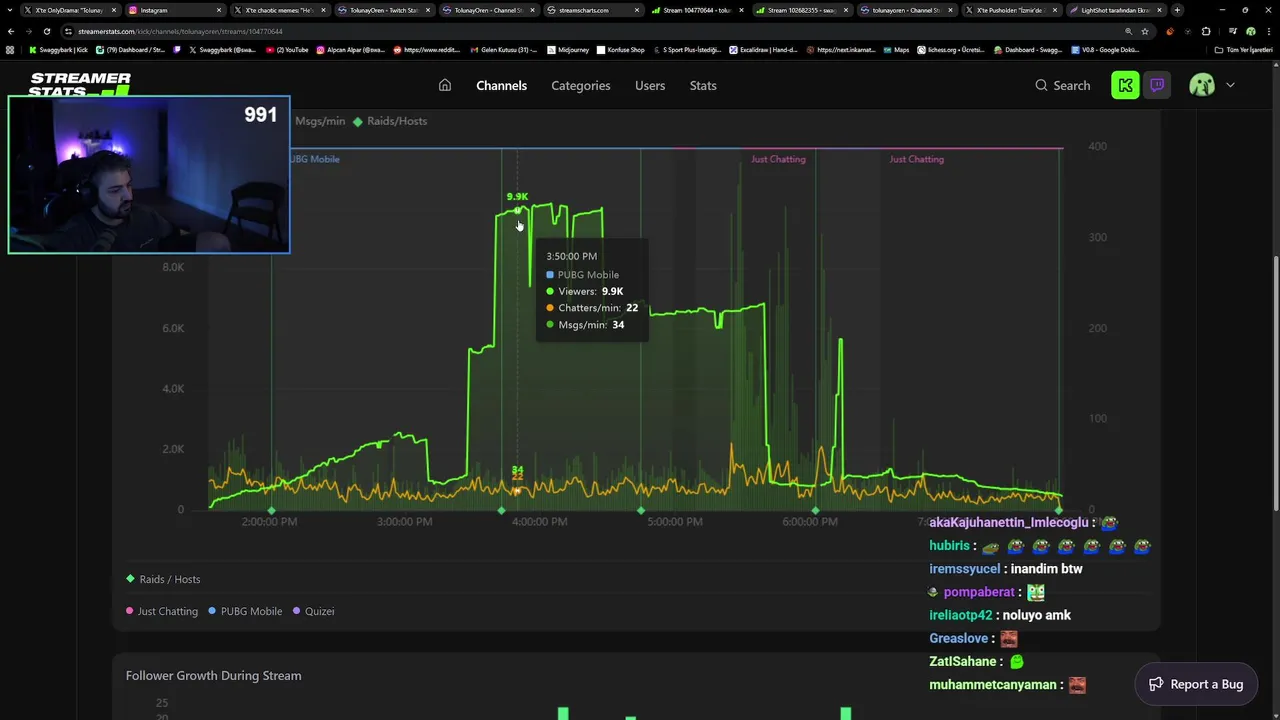Open browser zoom magnifier icon in address bar
The width and height of the screenshot is (1280, 720).
tap(1129, 31)
